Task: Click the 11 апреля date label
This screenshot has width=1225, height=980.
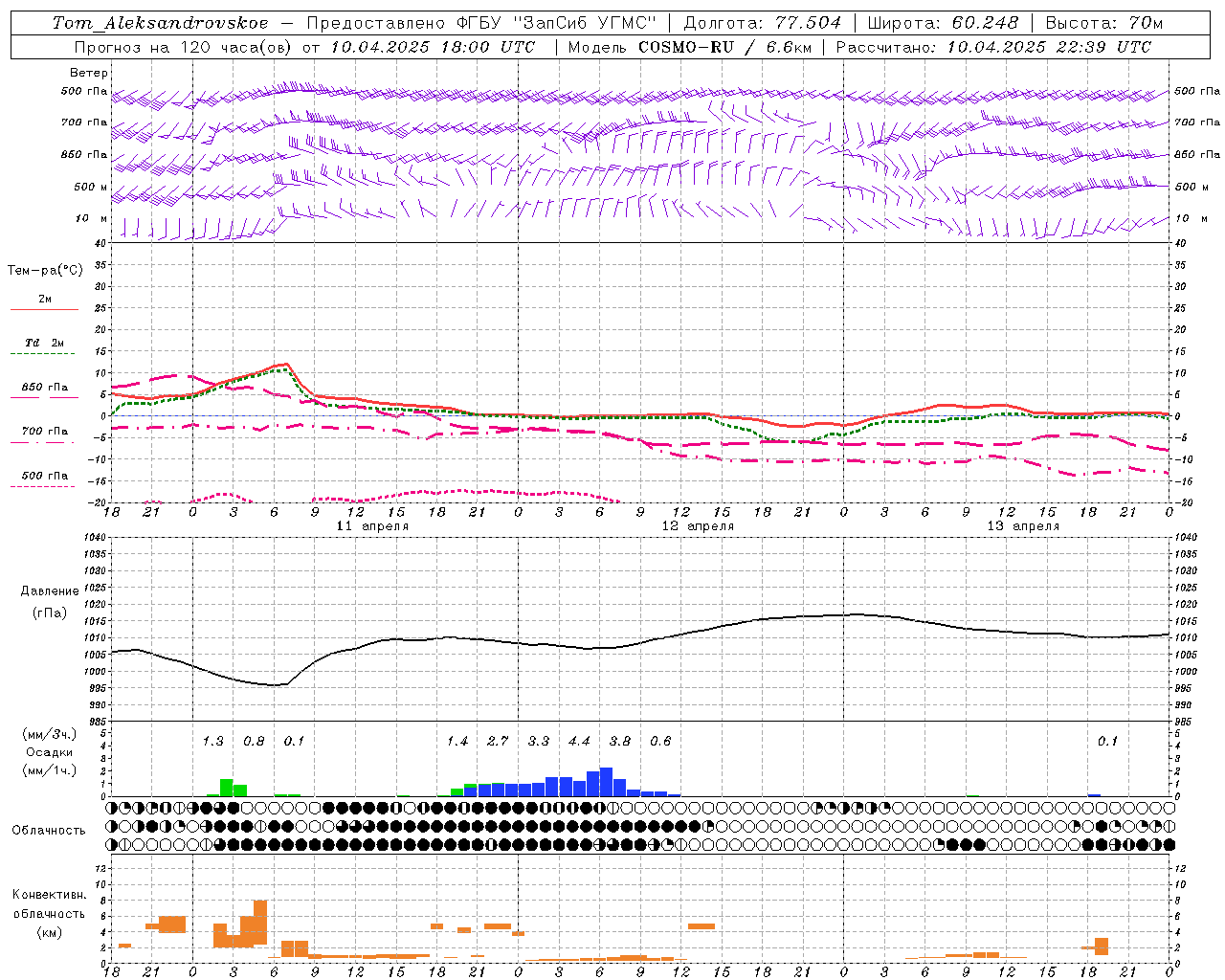Action: [x=373, y=526]
